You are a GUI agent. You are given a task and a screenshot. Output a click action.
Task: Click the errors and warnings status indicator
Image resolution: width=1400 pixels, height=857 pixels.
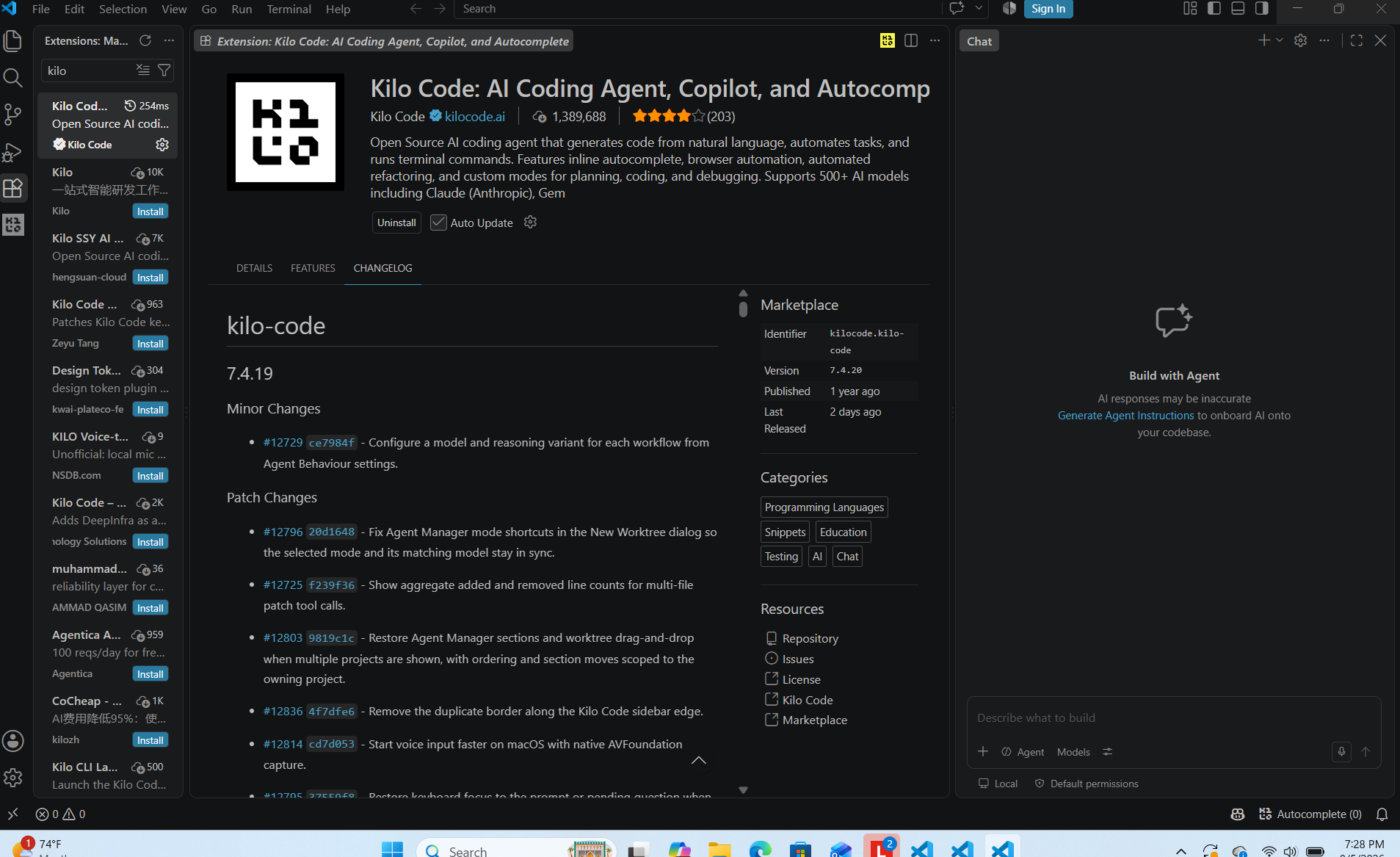coord(60,814)
